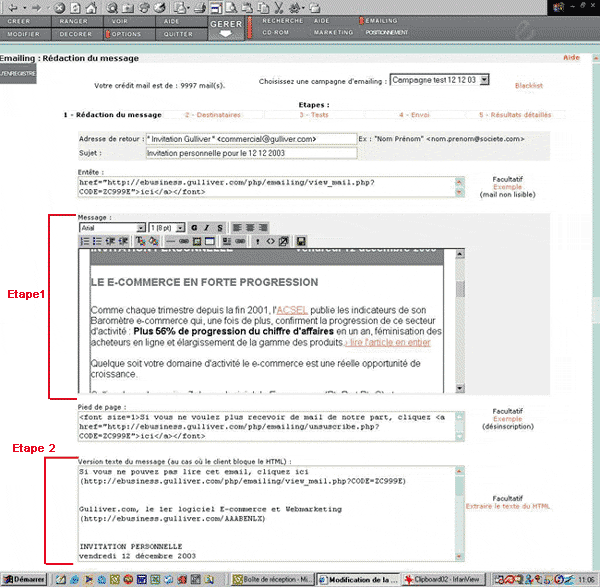Decrease the indent in the editor
The width and height of the screenshot is (600, 588).
click(110, 241)
